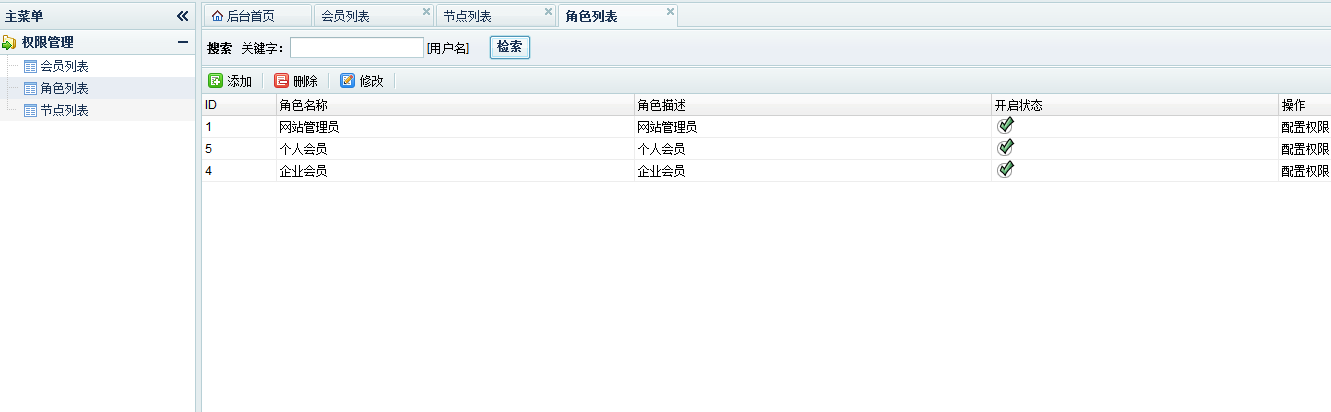Image resolution: width=1331 pixels, height=412 pixels.
Task: Collapse the 权限管理 section with minus
Action: tap(182, 43)
